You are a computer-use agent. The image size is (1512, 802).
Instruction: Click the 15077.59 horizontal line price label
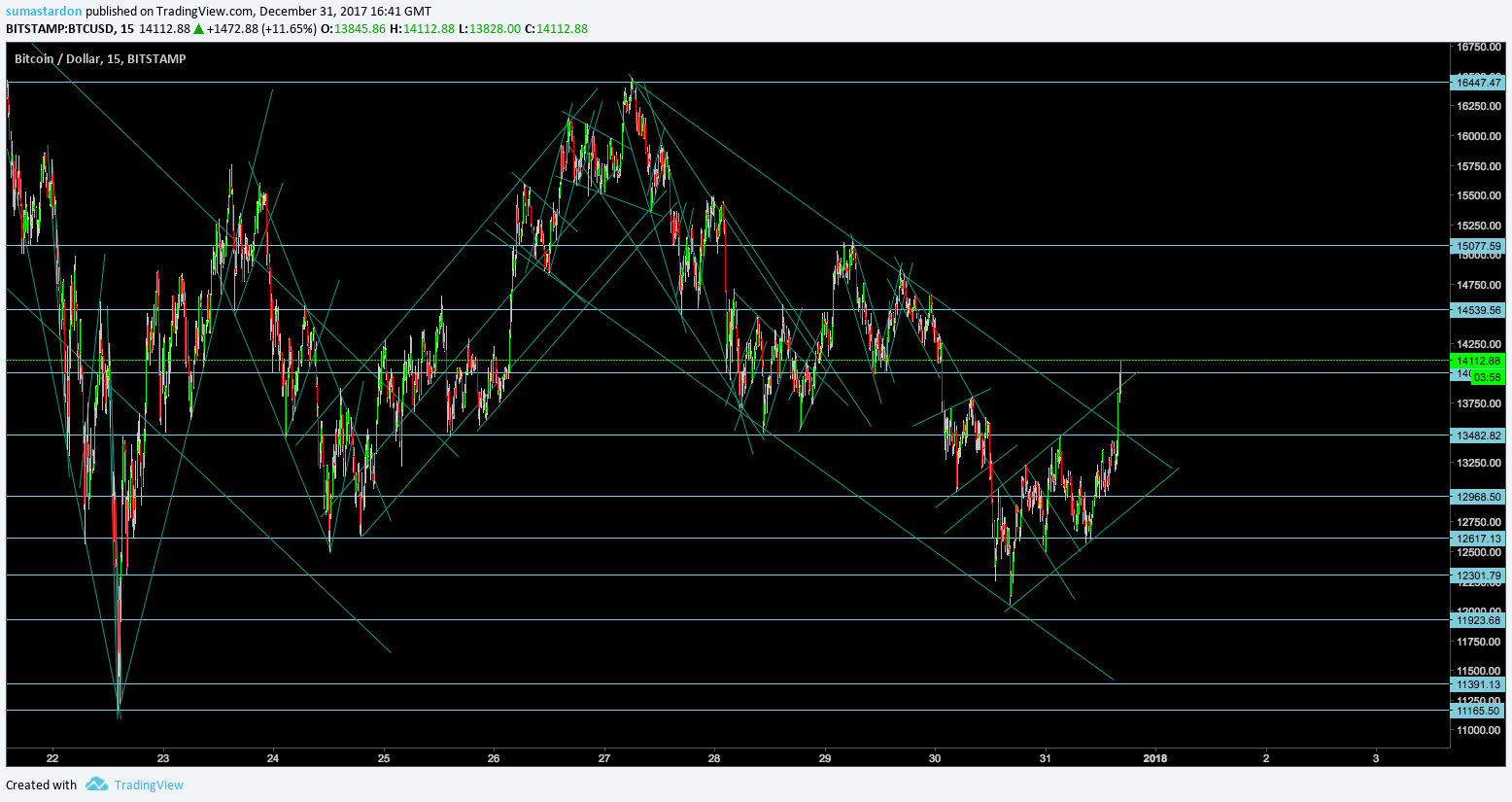(1478, 246)
